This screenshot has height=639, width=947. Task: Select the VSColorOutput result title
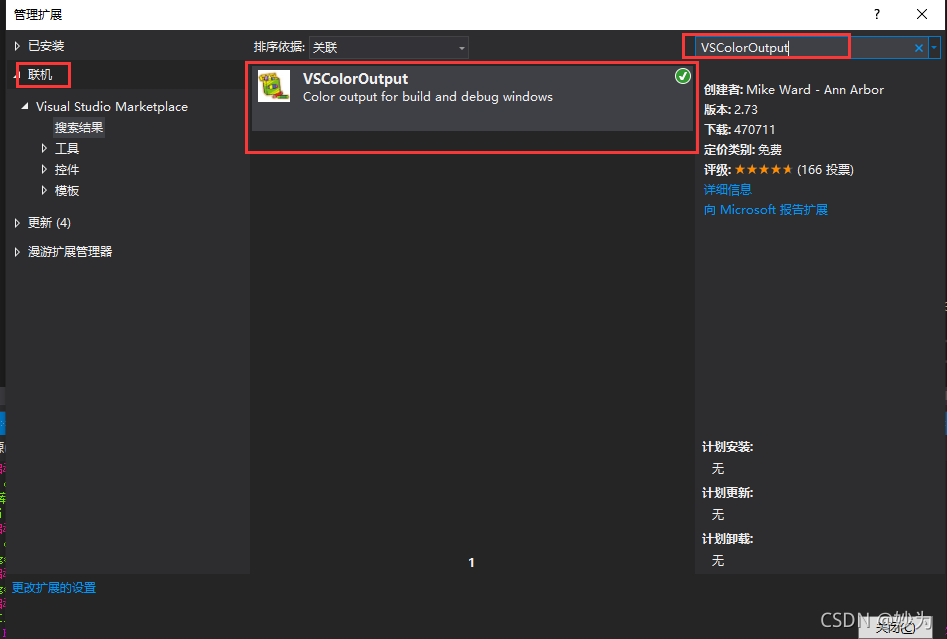click(355, 79)
